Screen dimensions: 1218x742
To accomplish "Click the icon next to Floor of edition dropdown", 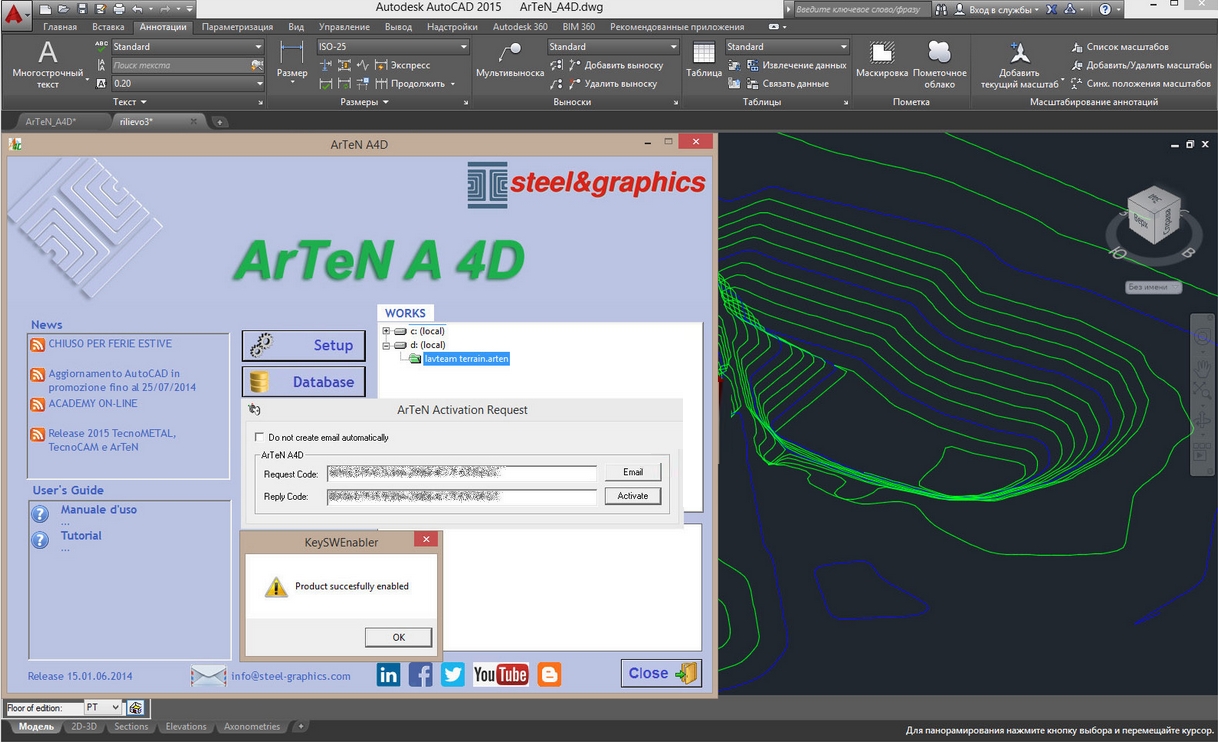I will 135,708.
